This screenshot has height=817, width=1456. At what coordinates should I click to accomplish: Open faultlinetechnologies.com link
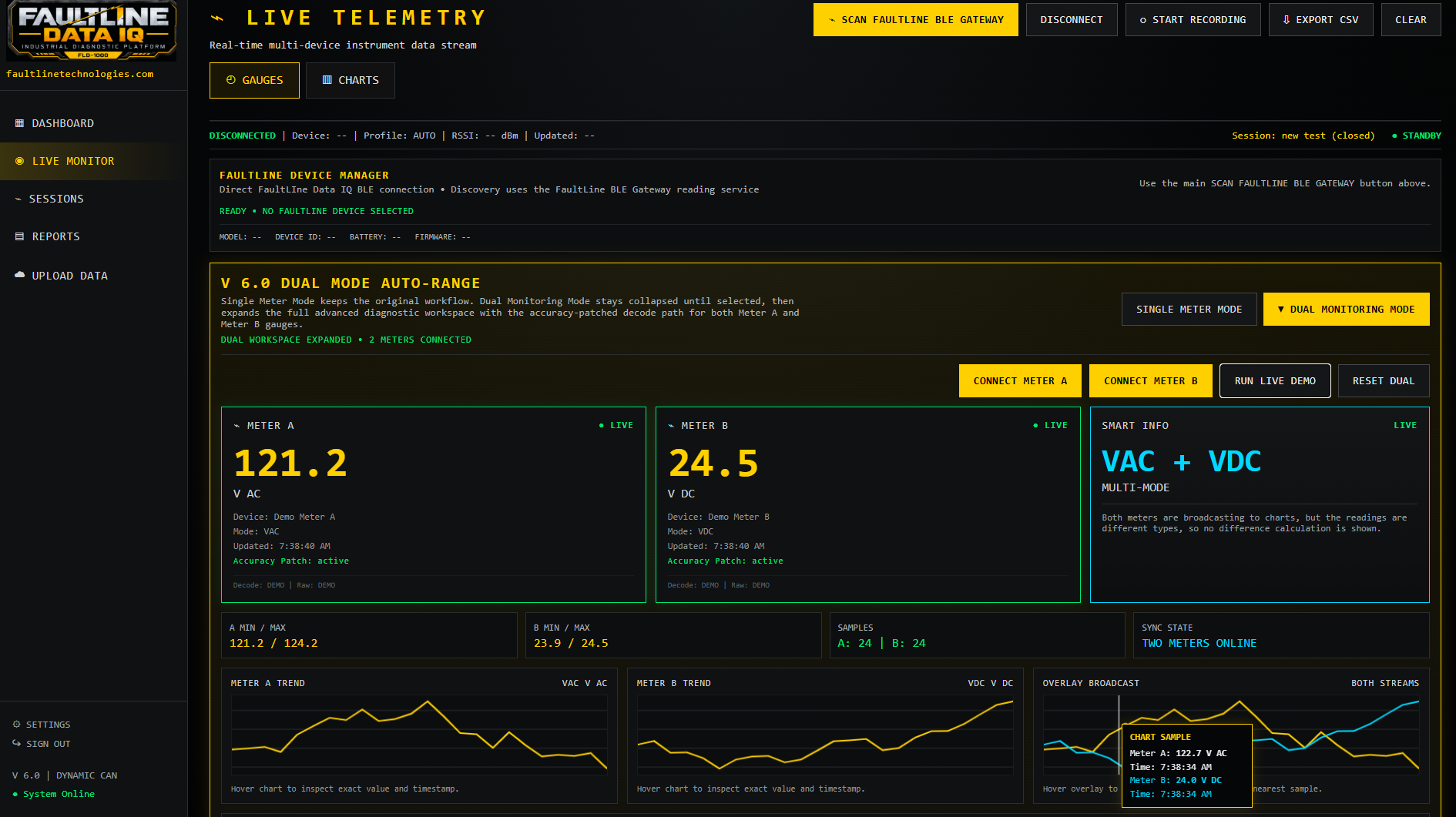pos(80,74)
